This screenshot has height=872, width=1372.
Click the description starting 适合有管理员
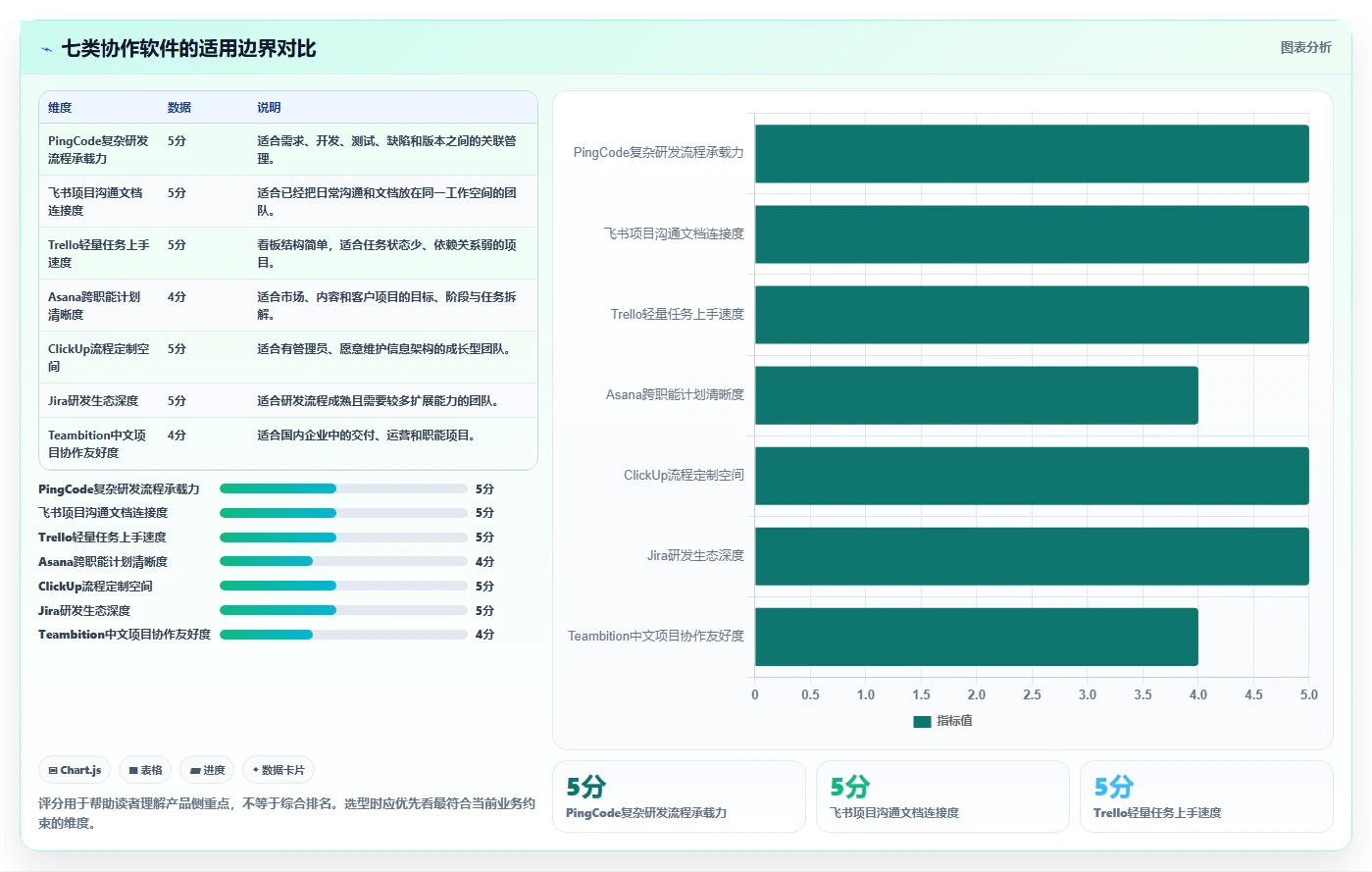(386, 349)
